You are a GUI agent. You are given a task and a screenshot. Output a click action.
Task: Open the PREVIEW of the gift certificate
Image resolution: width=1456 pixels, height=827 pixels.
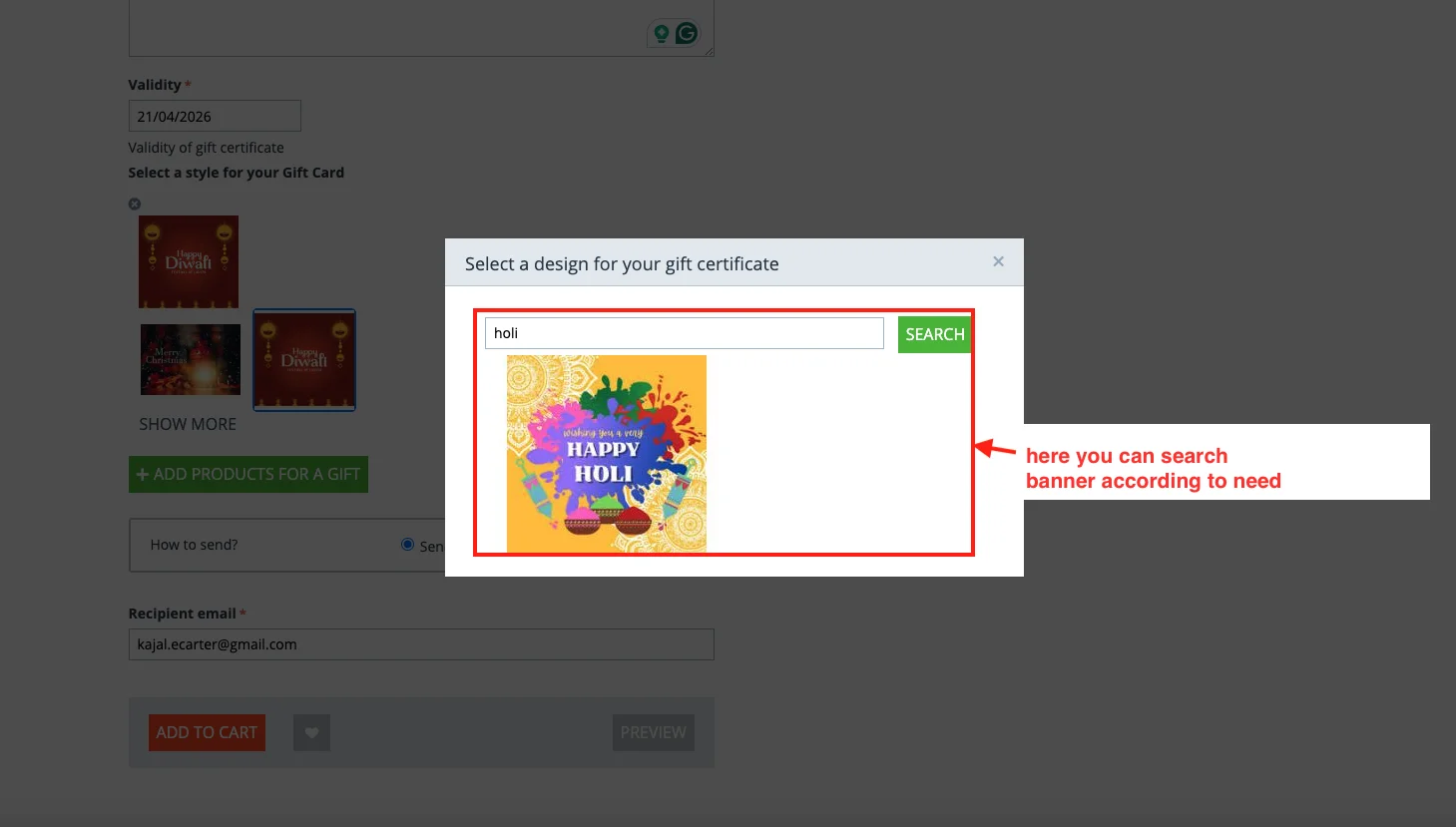tap(653, 732)
